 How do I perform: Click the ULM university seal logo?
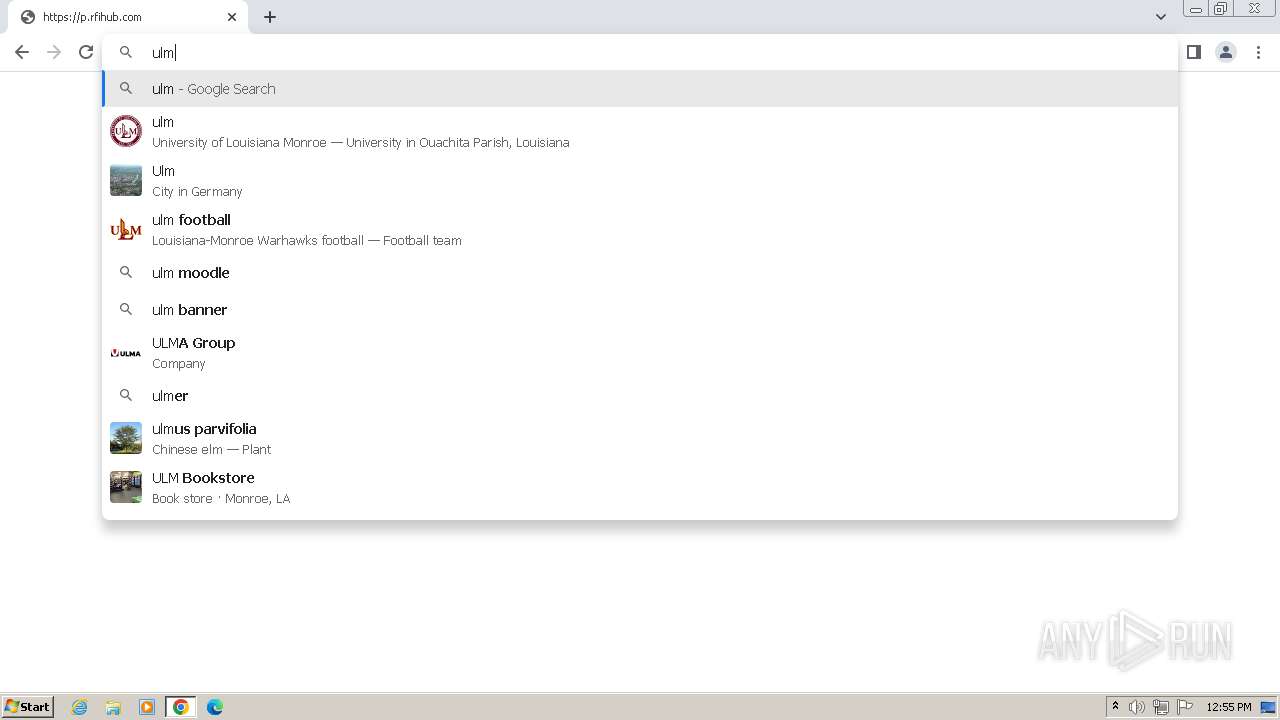pos(126,131)
